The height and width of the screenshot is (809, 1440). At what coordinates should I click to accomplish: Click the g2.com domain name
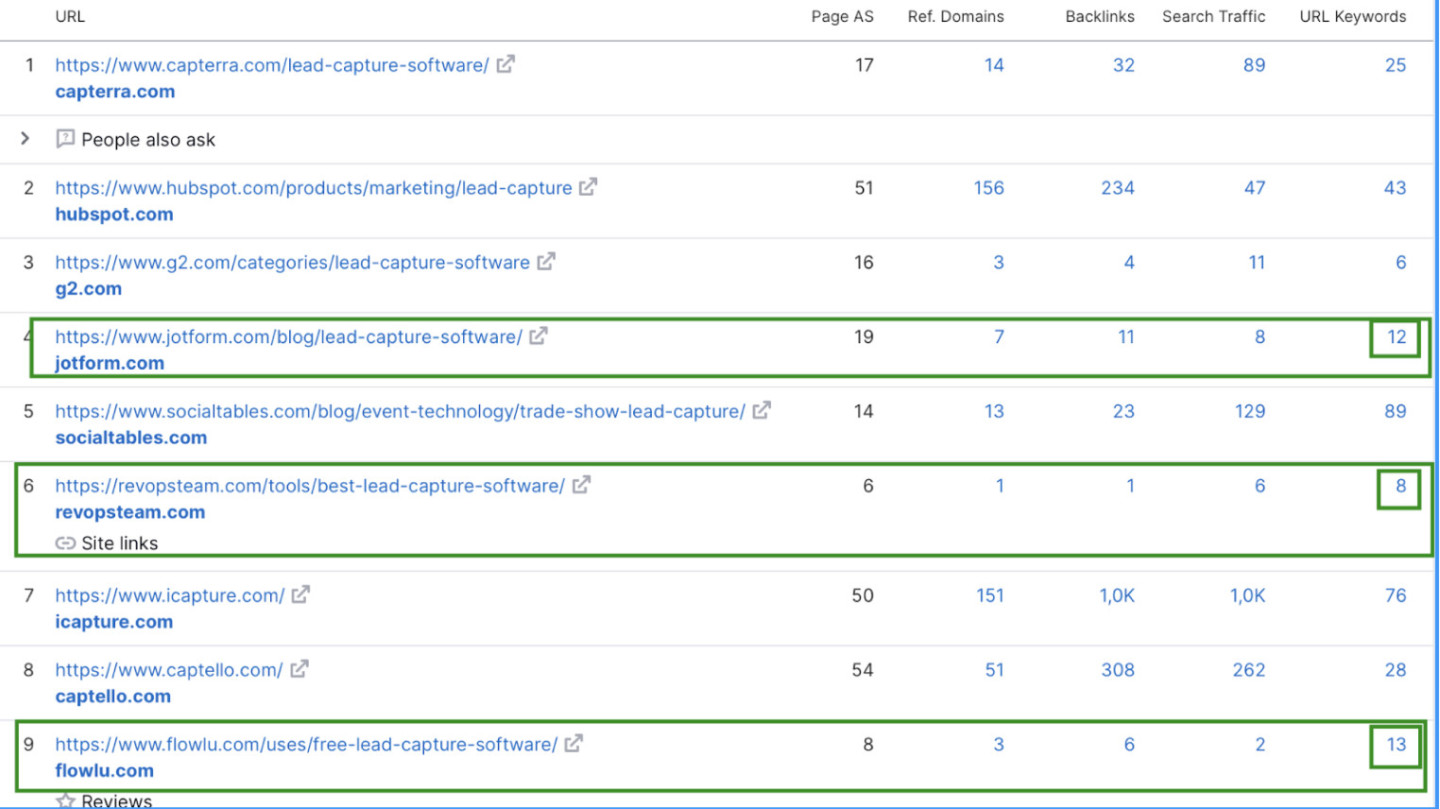pyautogui.click(x=88, y=289)
